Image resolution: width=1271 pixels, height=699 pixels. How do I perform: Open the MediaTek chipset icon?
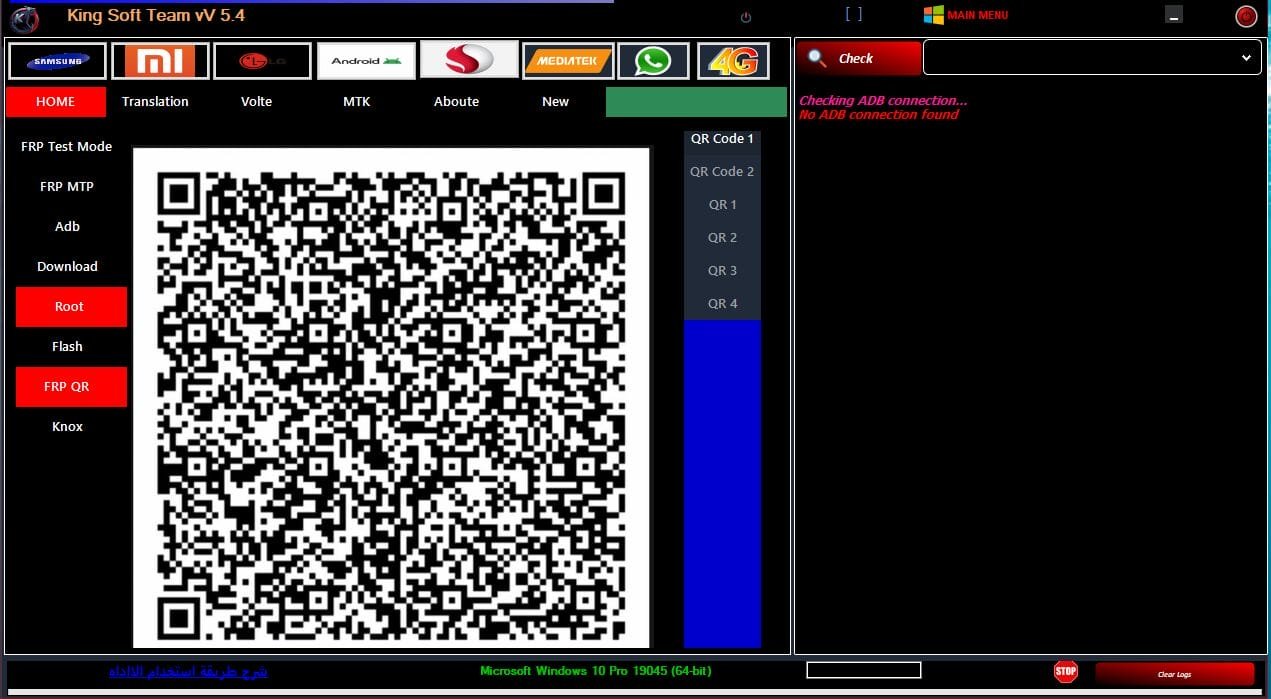pos(567,61)
